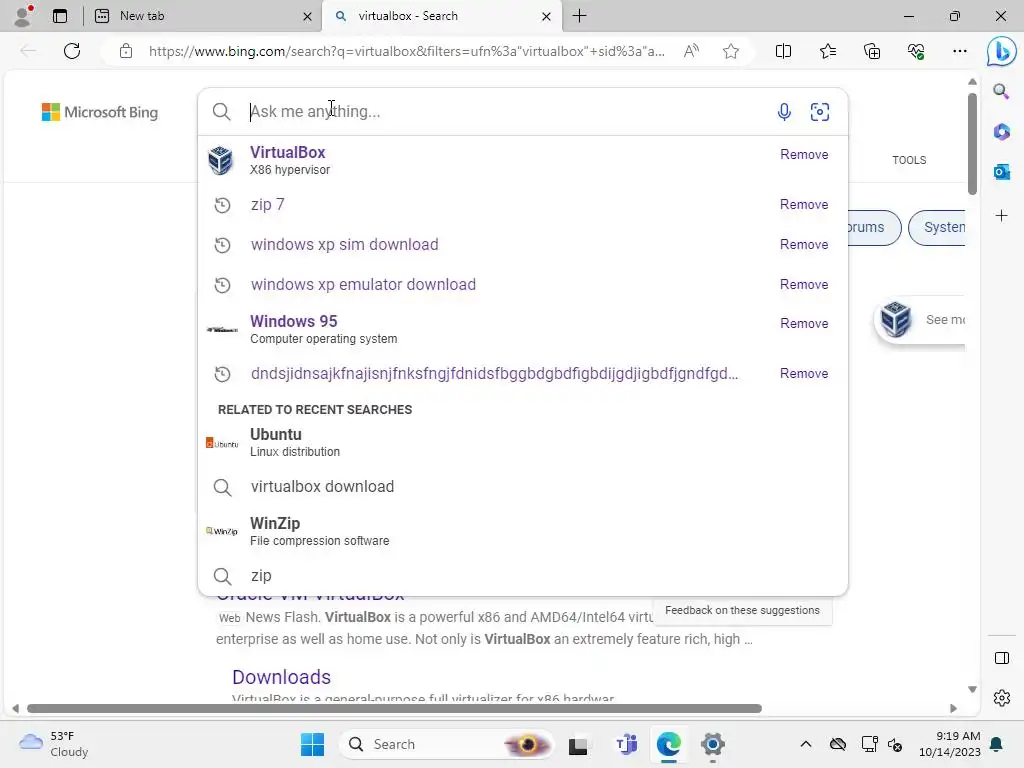Select 'virtualbox download' suggestion
Viewport: 1024px width, 768px height.
point(522,487)
